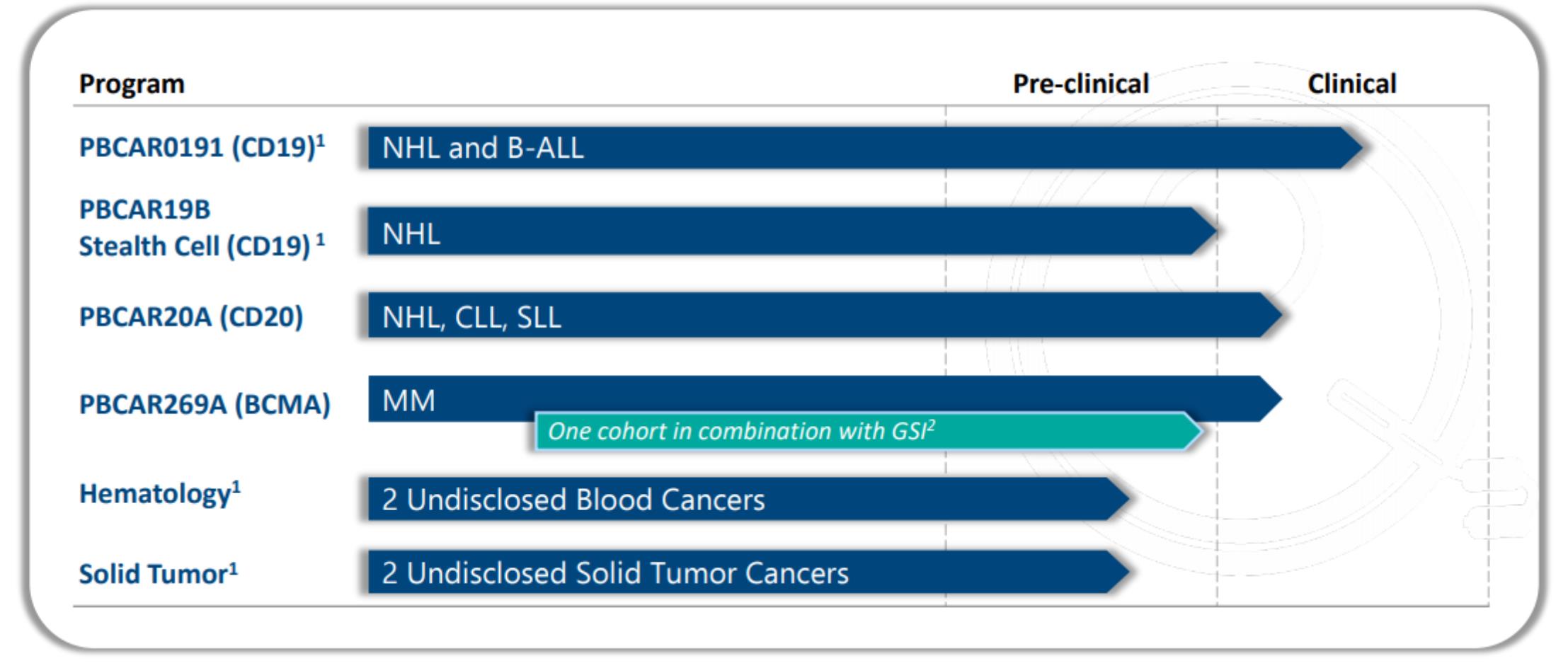This screenshot has width=1568, height=668.
Task: Click the Pre-clinical column header
Action: [x=1080, y=83]
